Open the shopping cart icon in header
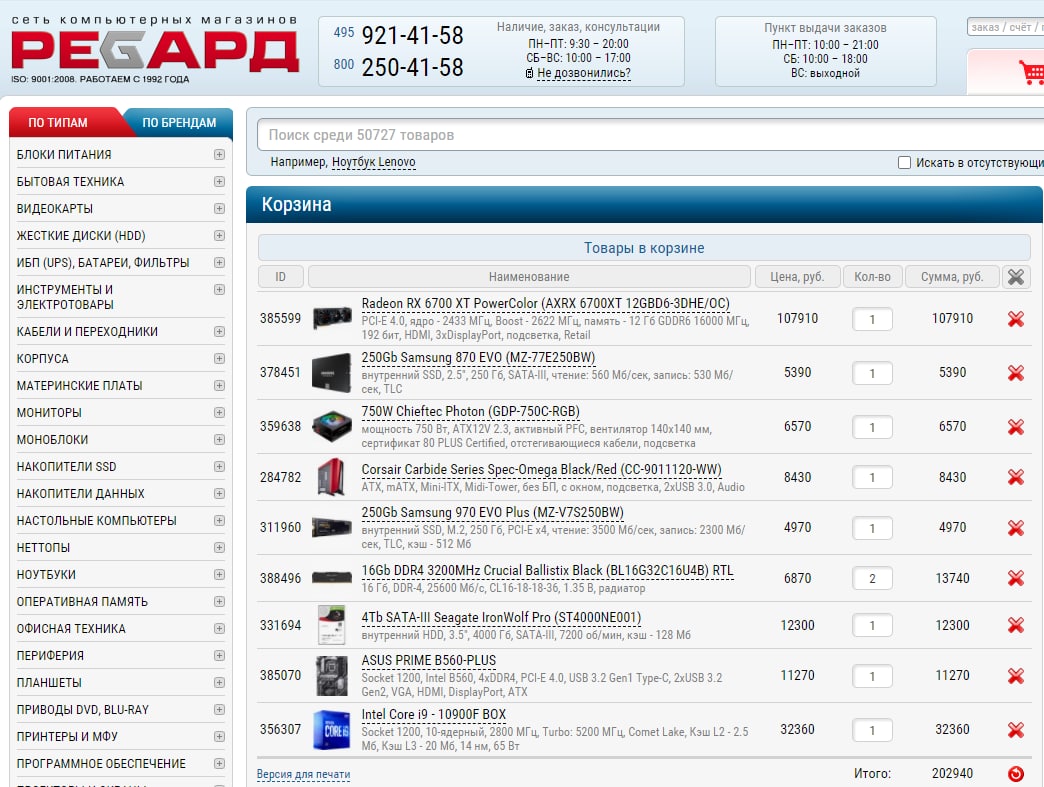The image size is (1044, 787). tap(1031, 72)
